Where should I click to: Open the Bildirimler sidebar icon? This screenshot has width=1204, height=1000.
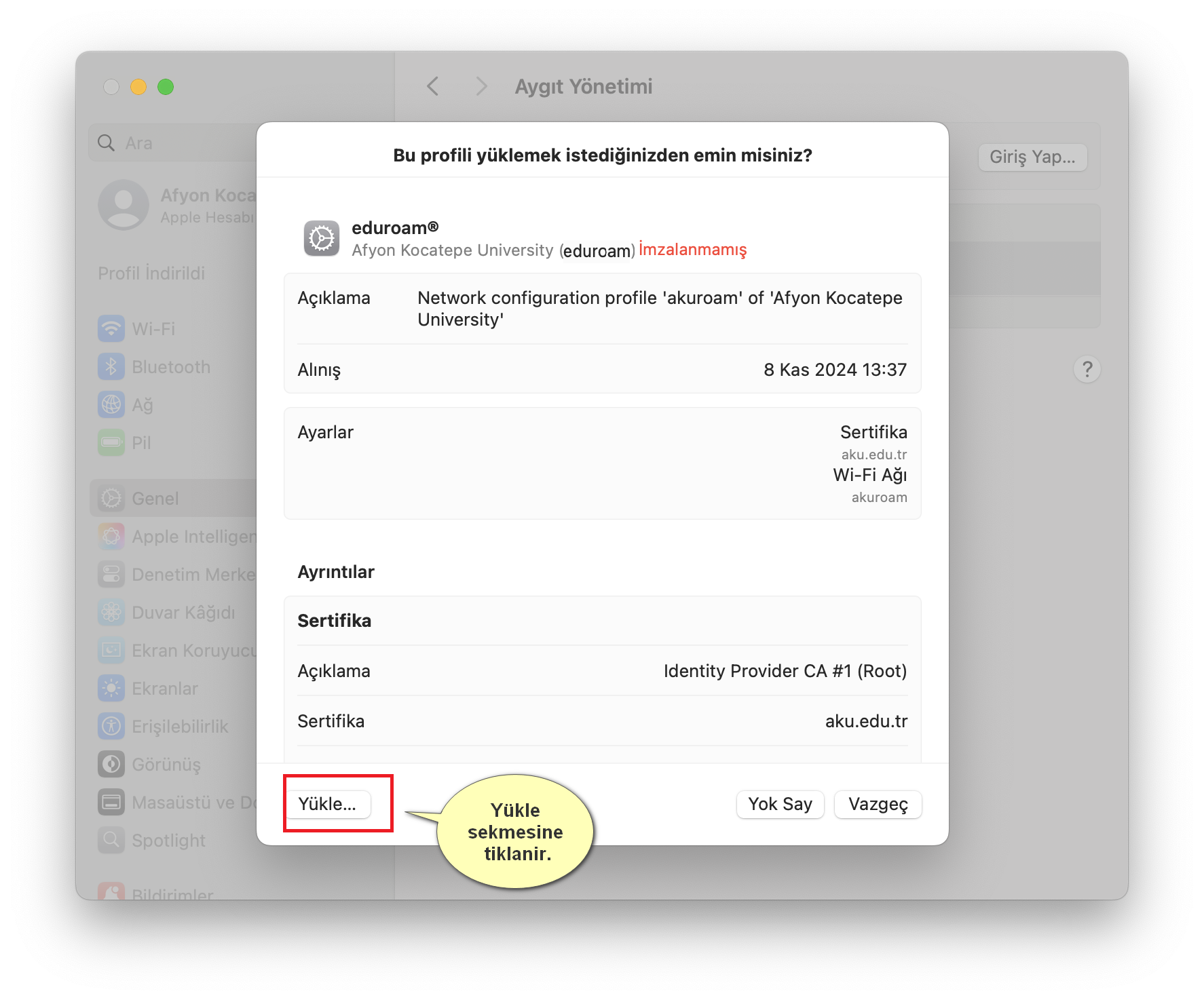coord(111,891)
